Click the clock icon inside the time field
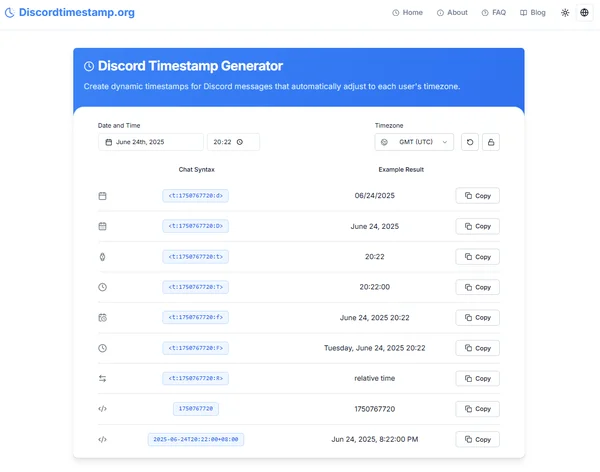The width and height of the screenshot is (600, 472). 240,142
